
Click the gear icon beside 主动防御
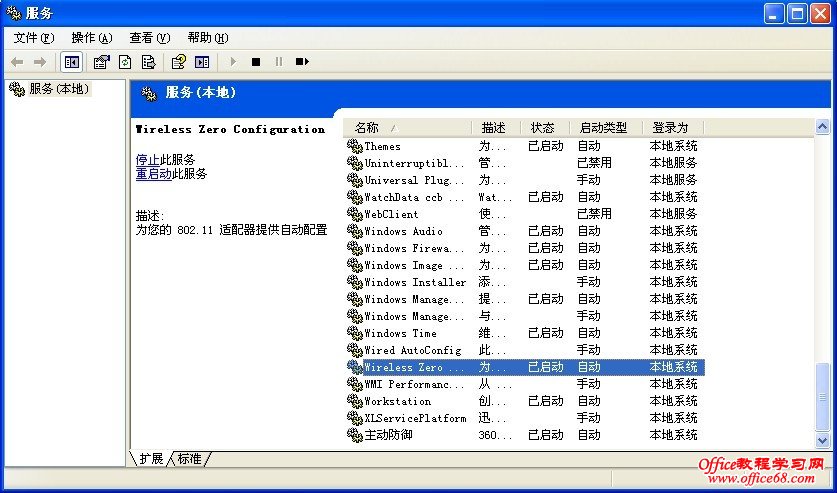[354, 435]
